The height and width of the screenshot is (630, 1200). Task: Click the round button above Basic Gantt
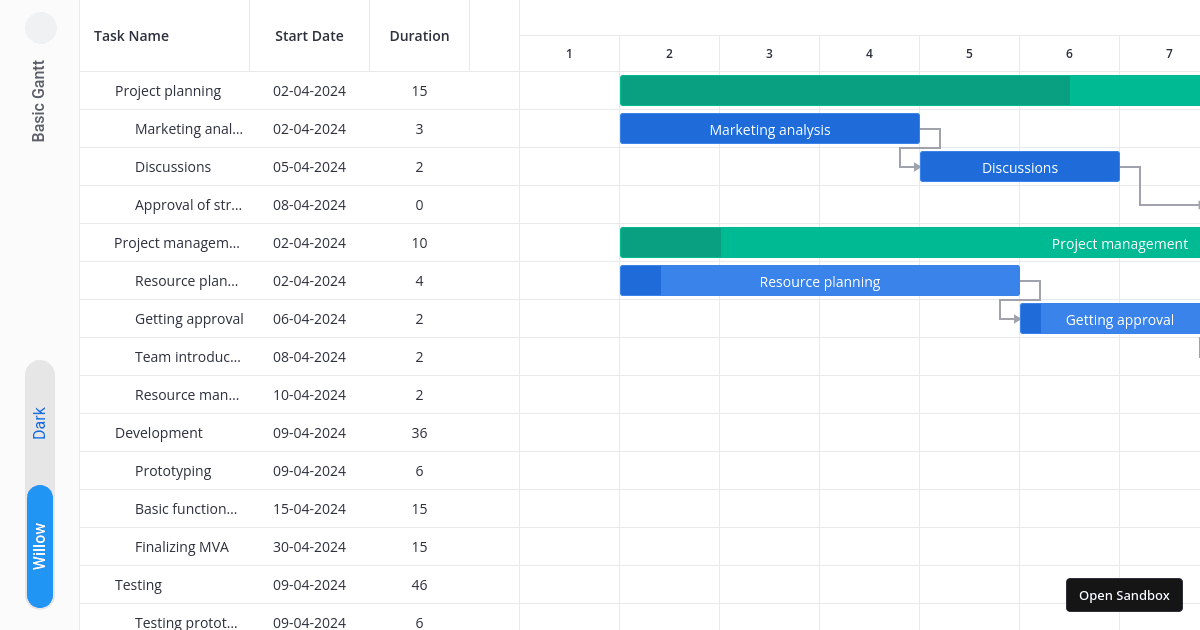[x=41, y=28]
